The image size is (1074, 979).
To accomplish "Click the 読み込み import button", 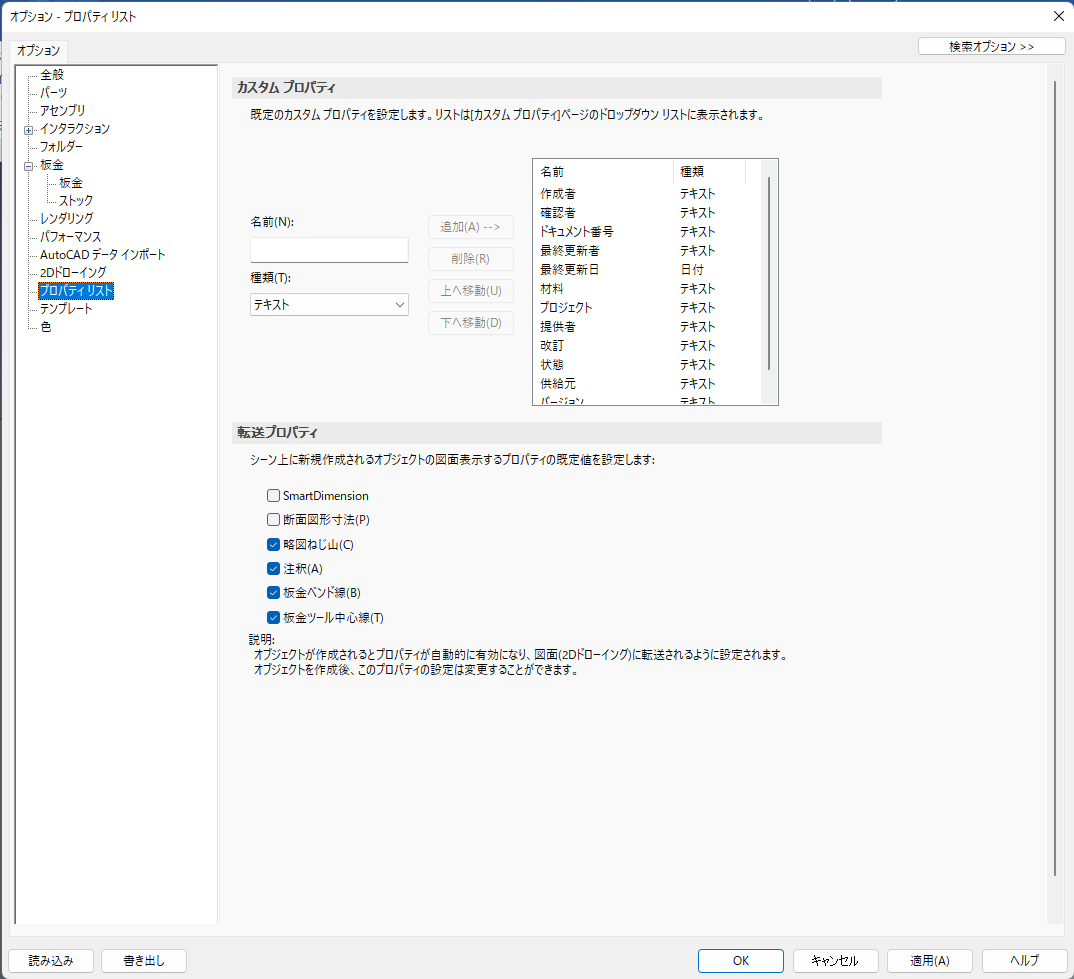I will pos(51,960).
